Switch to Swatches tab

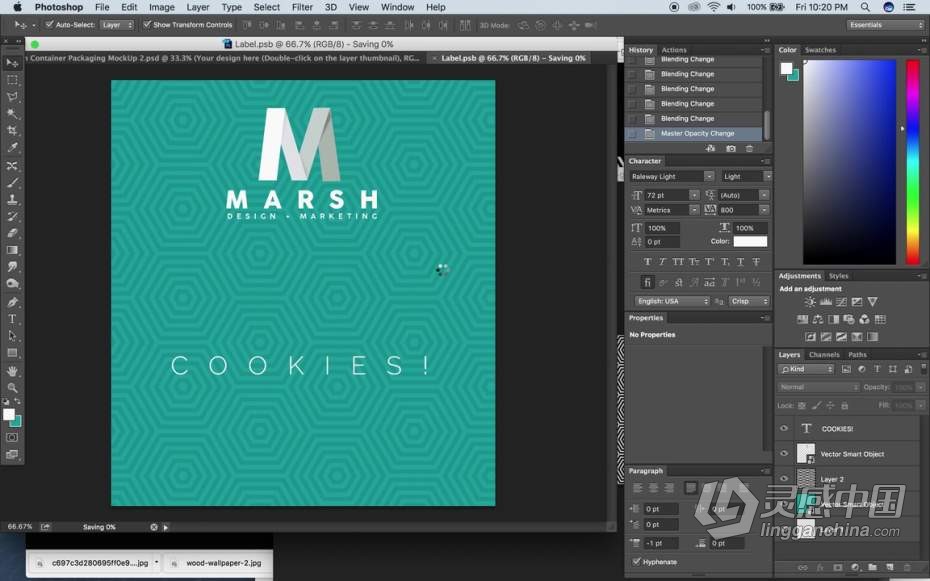tap(820, 50)
